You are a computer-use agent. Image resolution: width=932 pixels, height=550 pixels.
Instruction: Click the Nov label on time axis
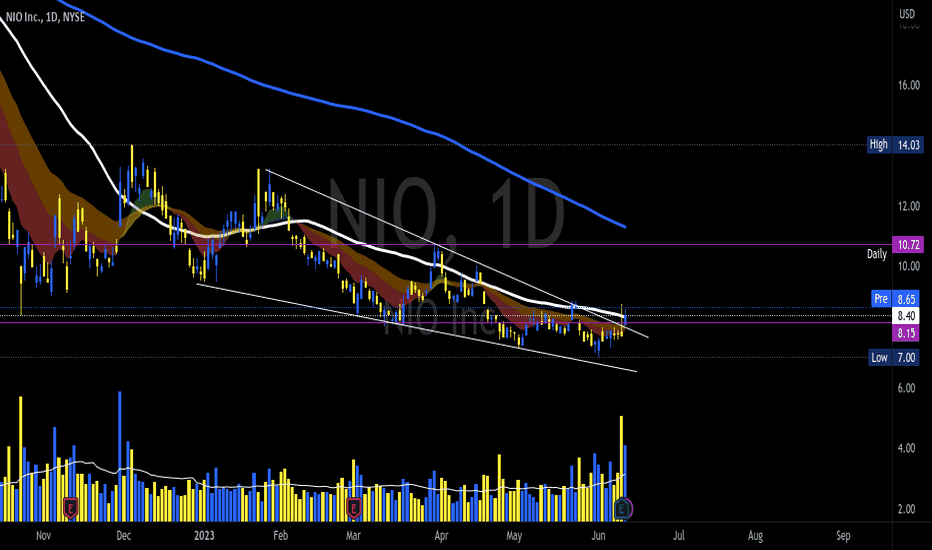tap(43, 536)
